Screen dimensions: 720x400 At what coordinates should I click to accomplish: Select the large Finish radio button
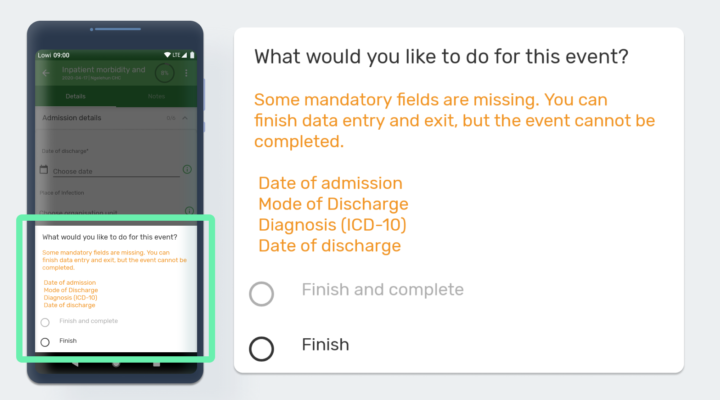(262, 349)
